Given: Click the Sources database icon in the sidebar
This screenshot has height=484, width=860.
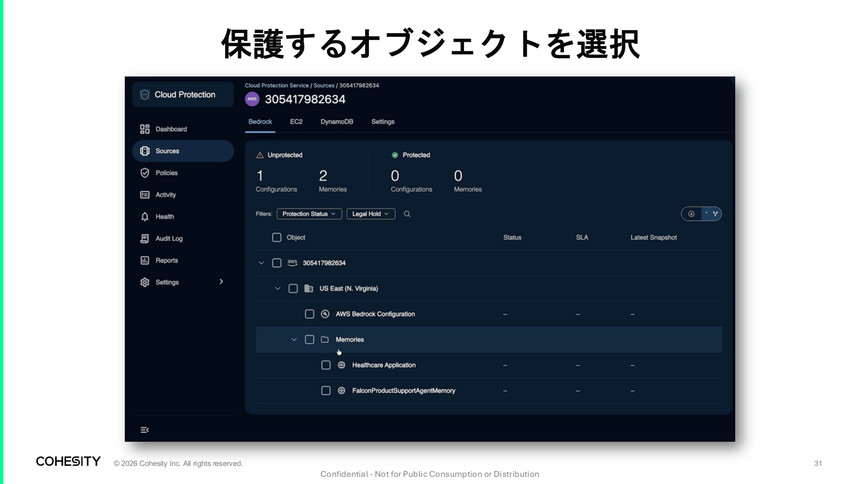Looking at the screenshot, I should tap(145, 151).
